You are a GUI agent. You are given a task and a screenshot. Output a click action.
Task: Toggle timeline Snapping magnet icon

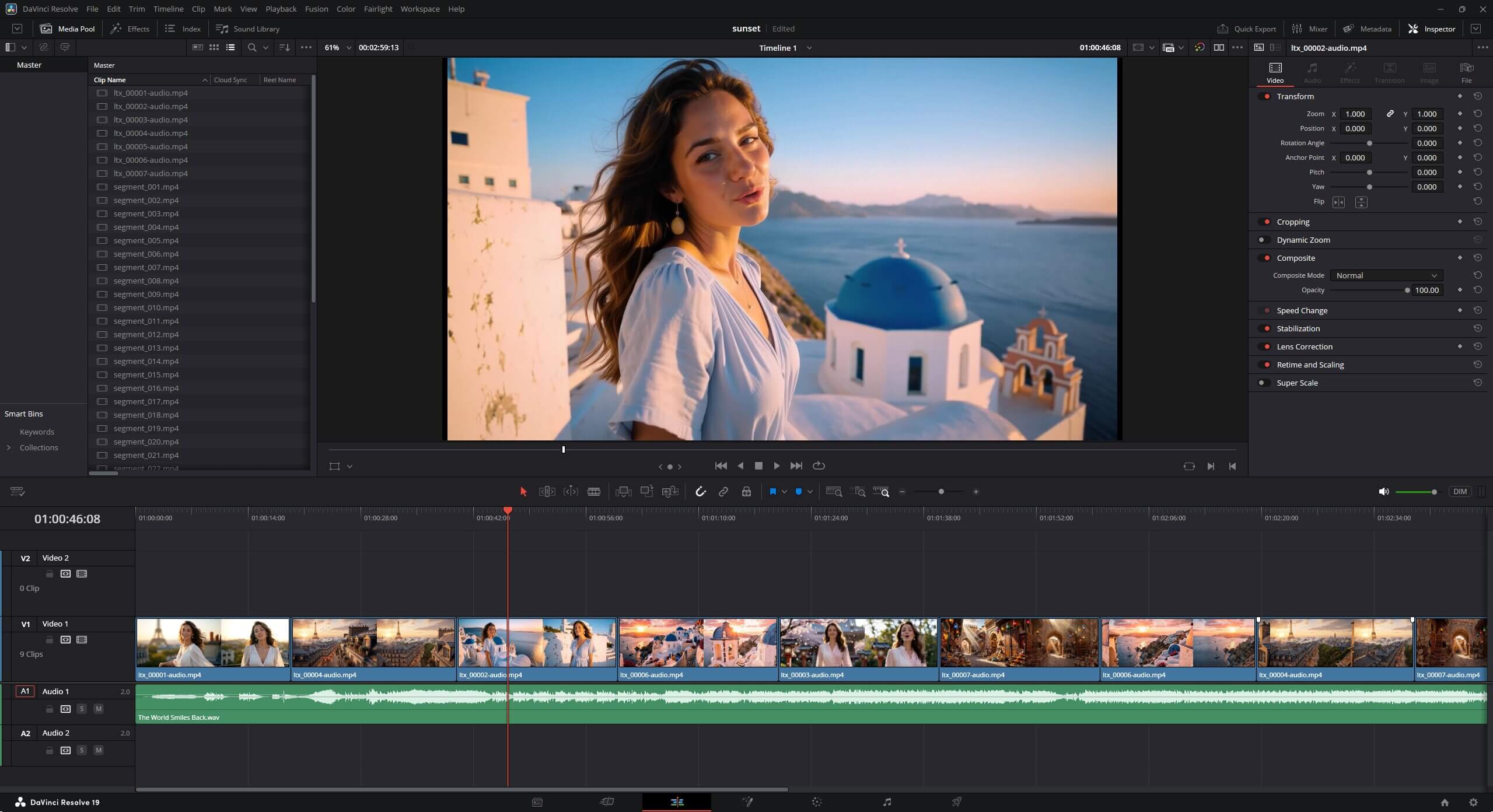click(701, 492)
